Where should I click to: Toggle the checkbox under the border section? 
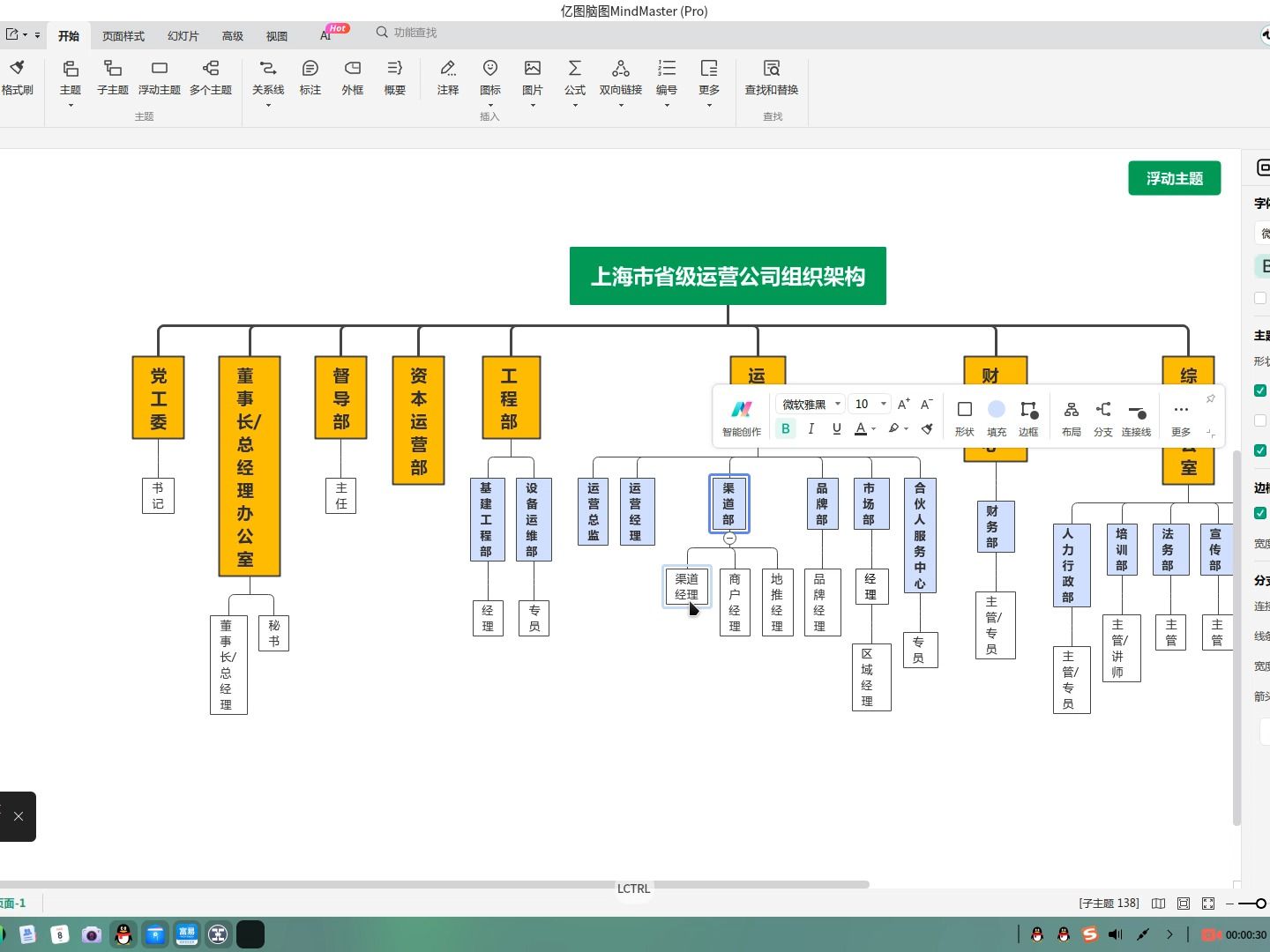pyautogui.click(x=1260, y=513)
